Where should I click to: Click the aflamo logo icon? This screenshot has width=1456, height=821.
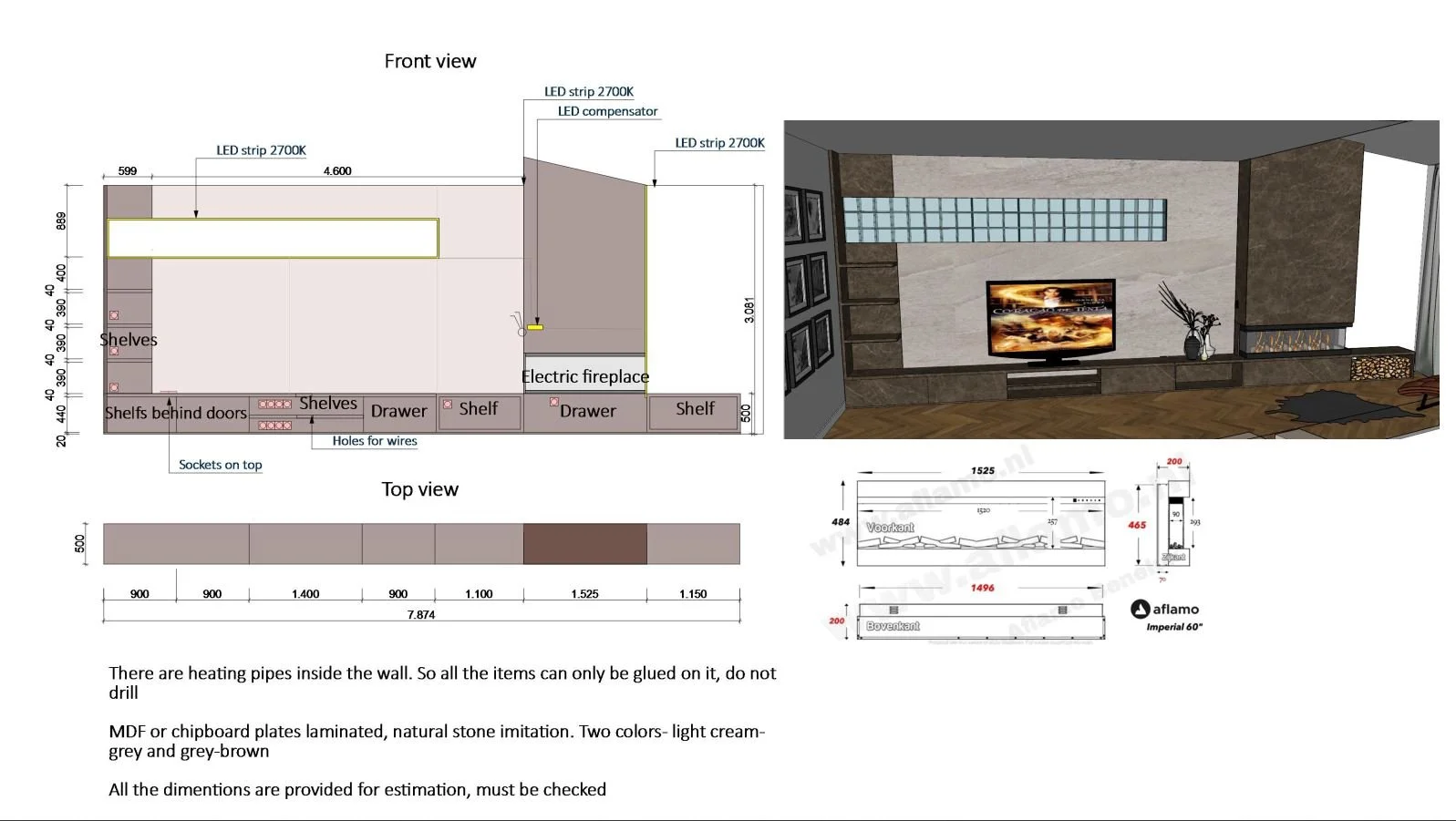click(x=1140, y=609)
